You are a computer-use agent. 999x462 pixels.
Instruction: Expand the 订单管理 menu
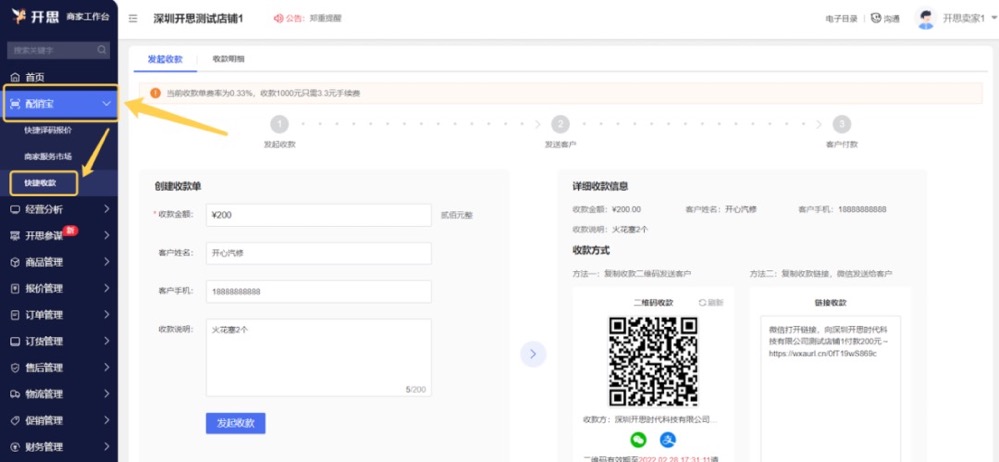(59, 315)
